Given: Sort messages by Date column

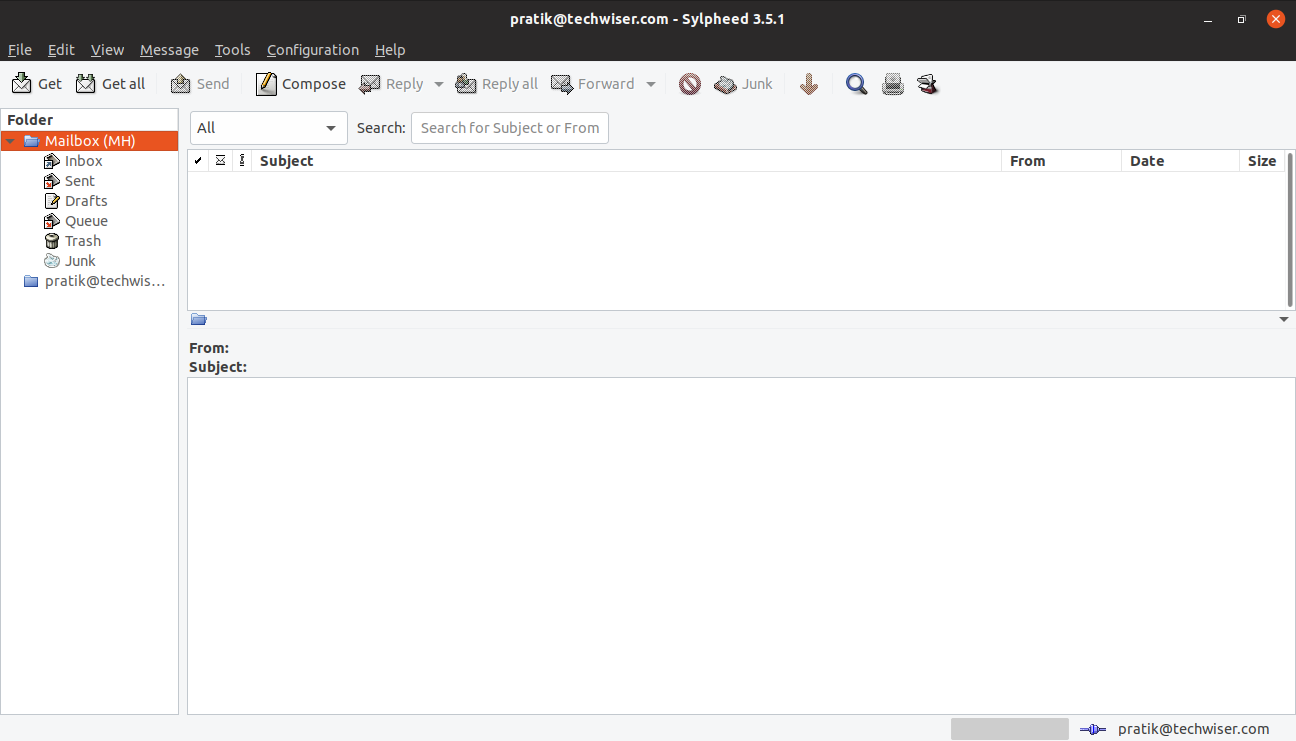Looking at the screenshot, I should click(1180, 161).
